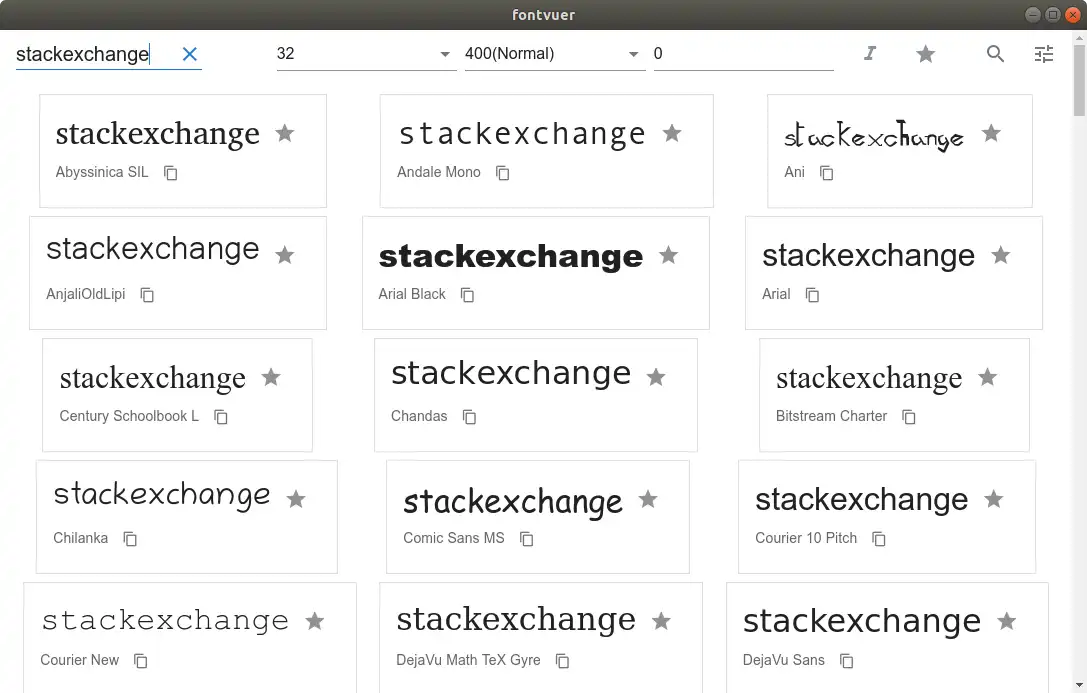Open the settings sliders icon
This screenshot has width=1087, height=693.
coord(1043,53)
